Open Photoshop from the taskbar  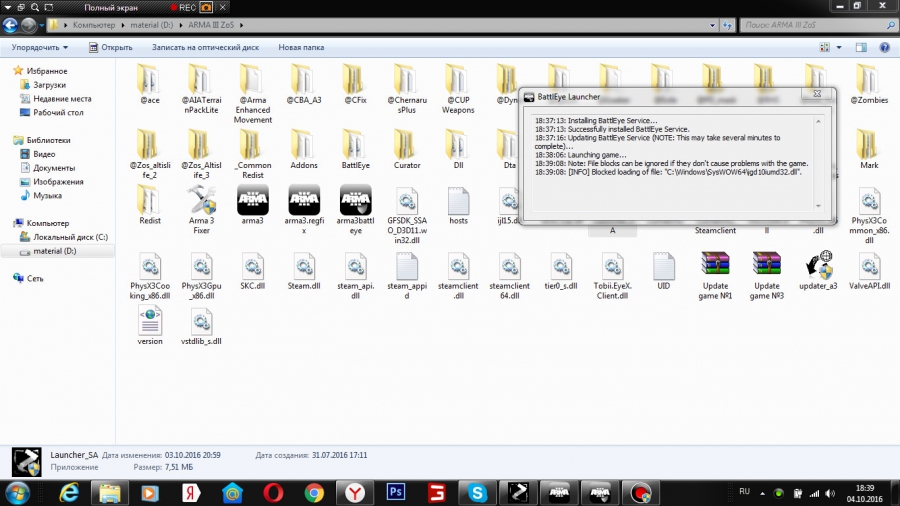pos(395,493)
